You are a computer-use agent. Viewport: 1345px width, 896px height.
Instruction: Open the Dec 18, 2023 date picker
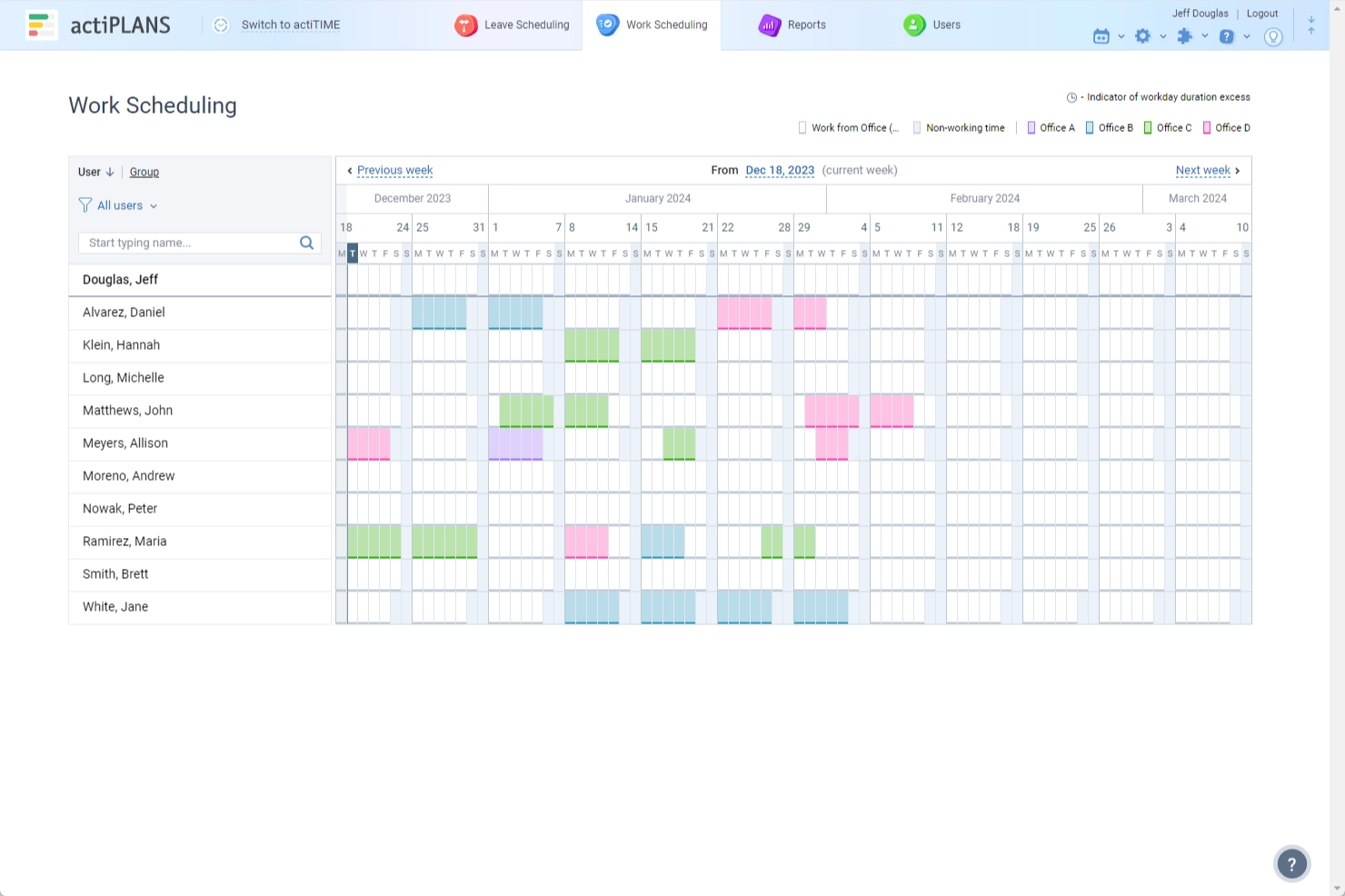[x=780, y=170]
